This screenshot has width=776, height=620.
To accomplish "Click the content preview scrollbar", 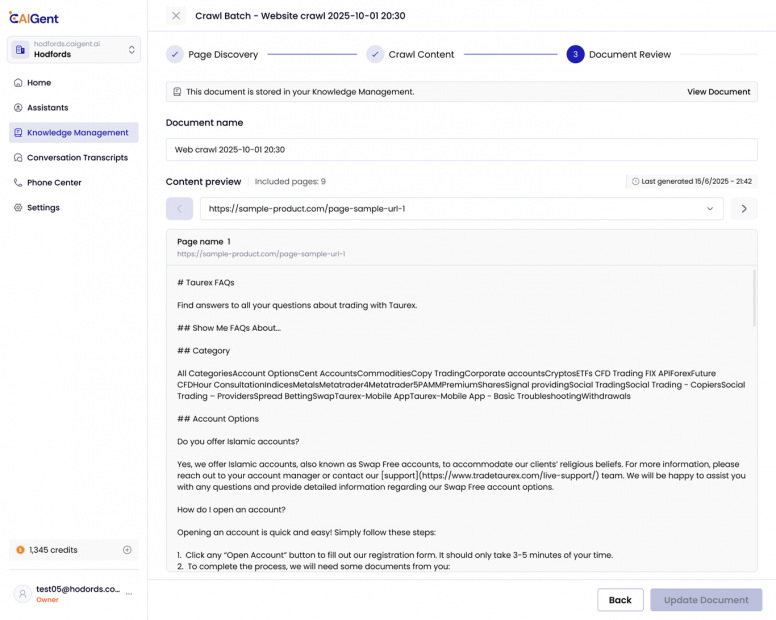I will click(753, 297).
